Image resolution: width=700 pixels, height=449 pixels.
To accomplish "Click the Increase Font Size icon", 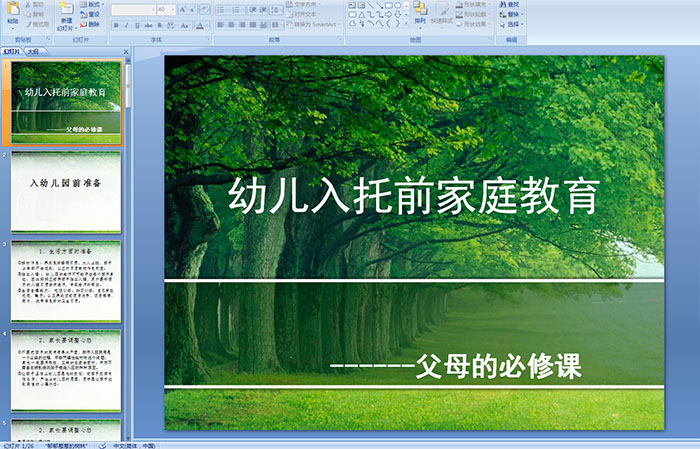I will pyautogui.click(x=183, y=9).
